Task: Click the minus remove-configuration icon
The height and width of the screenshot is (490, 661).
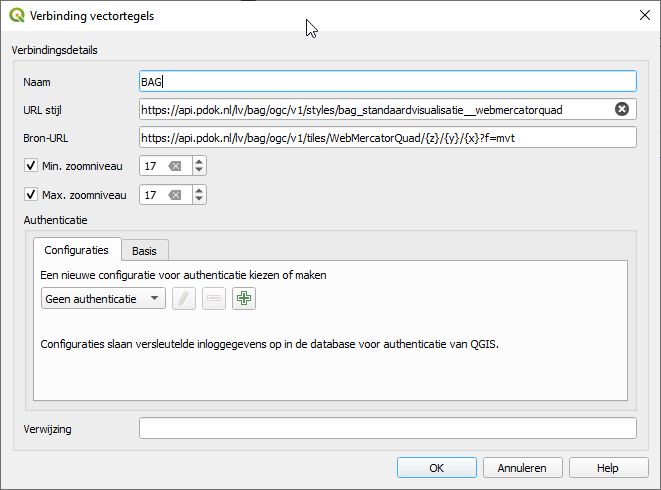Action: pos(214,299)
